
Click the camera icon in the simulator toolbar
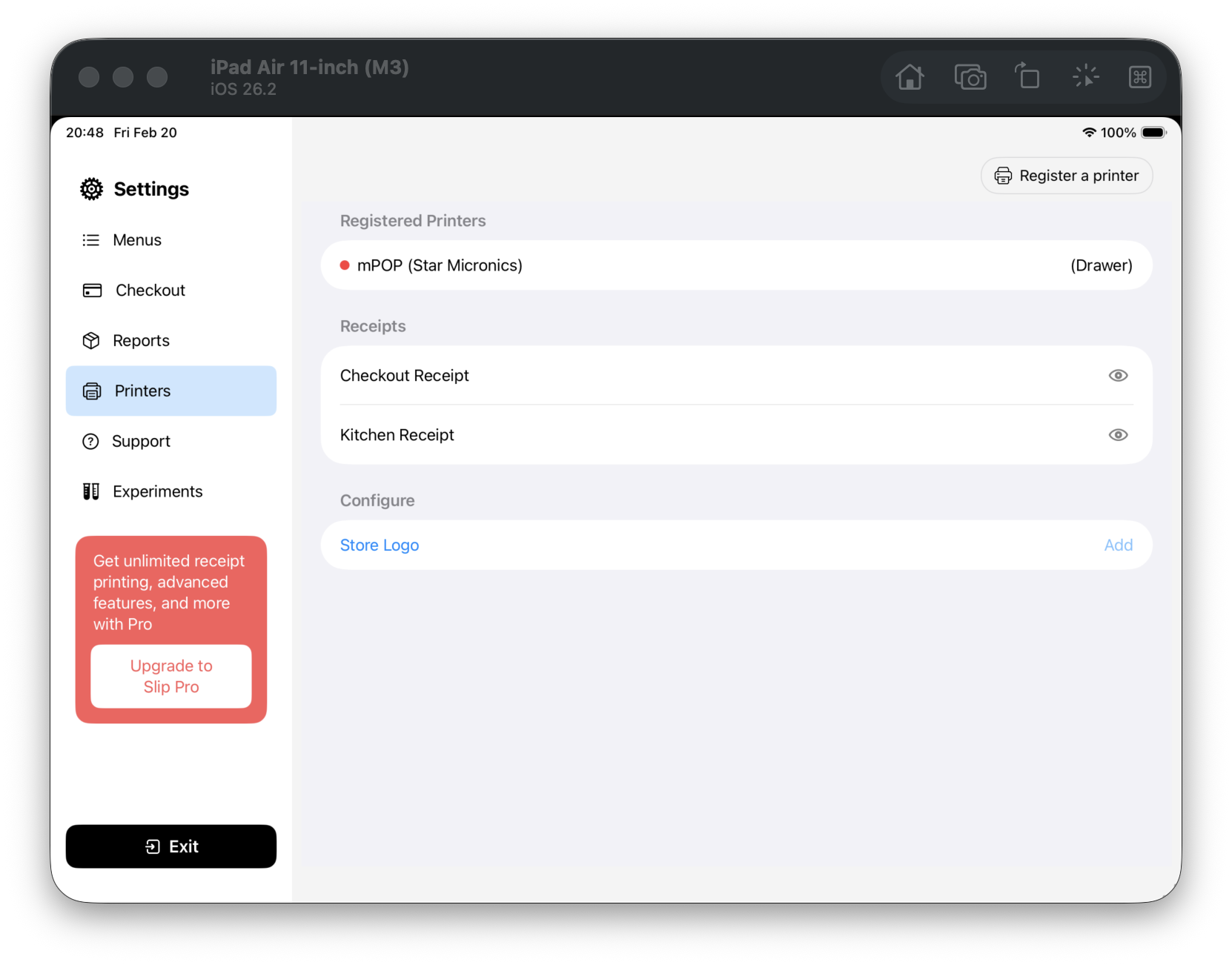tap(970, 76)
